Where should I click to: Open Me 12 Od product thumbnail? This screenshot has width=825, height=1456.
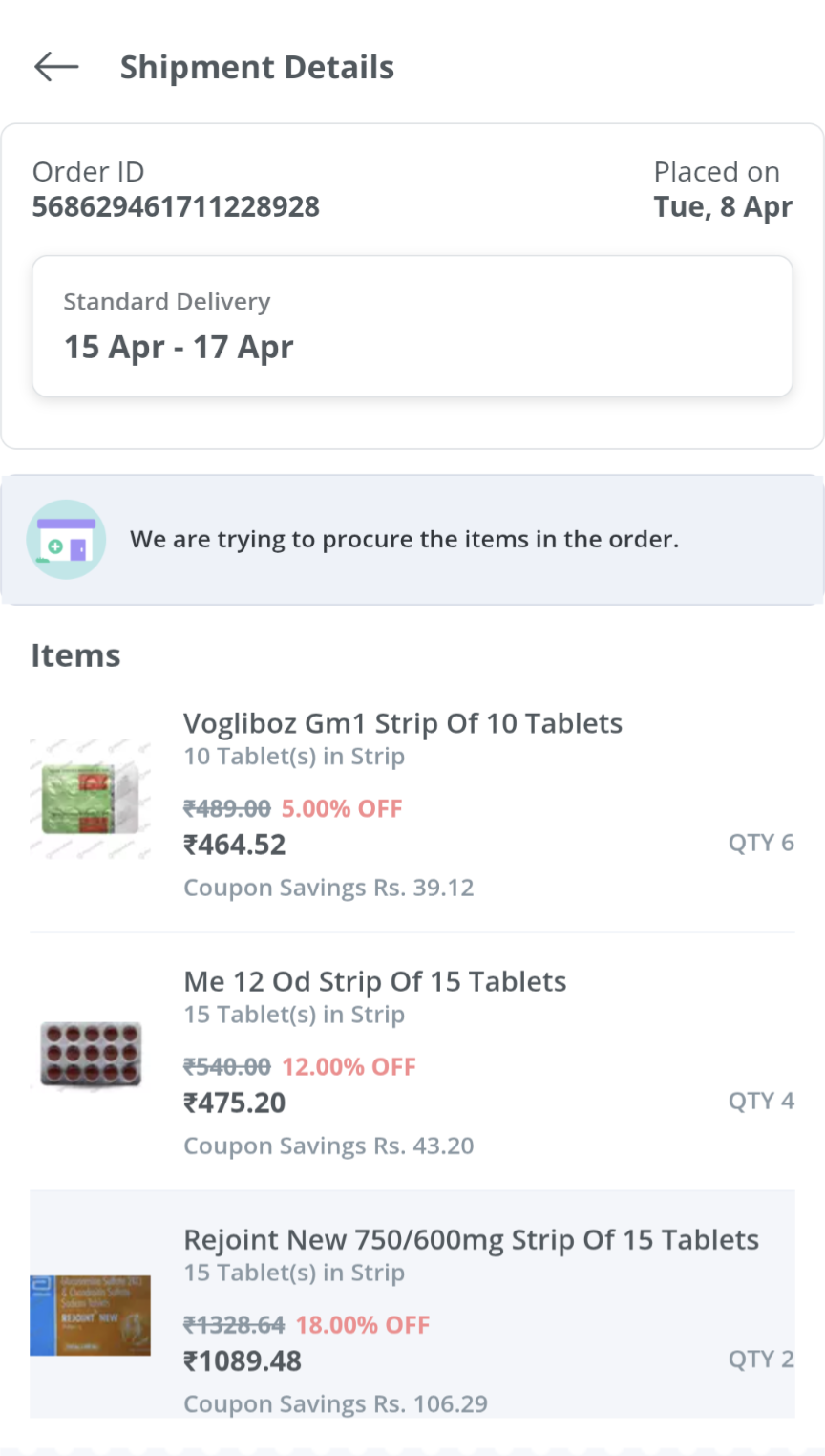coord(91,1055)
